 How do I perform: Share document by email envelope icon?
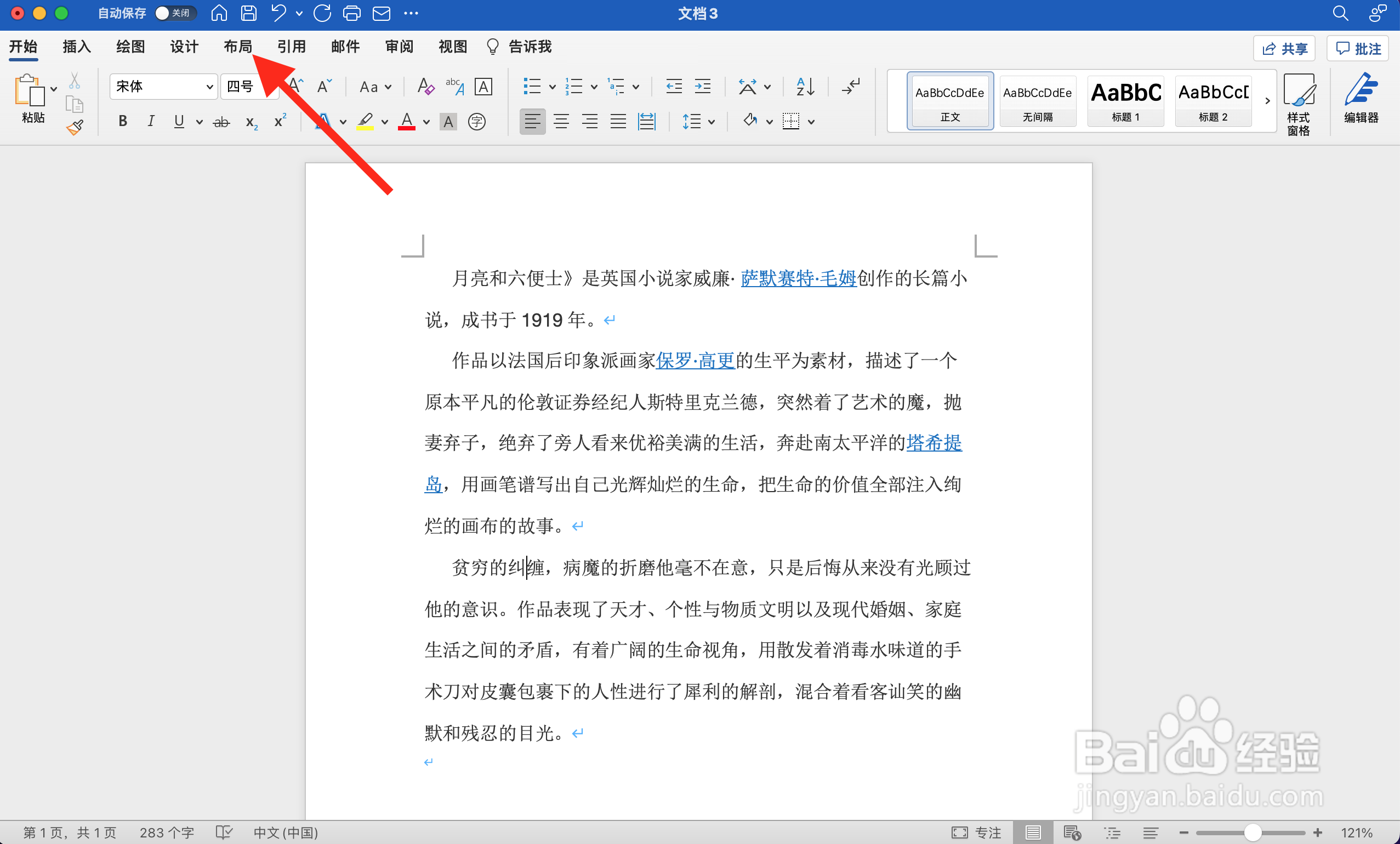click(x=382, y=13)
